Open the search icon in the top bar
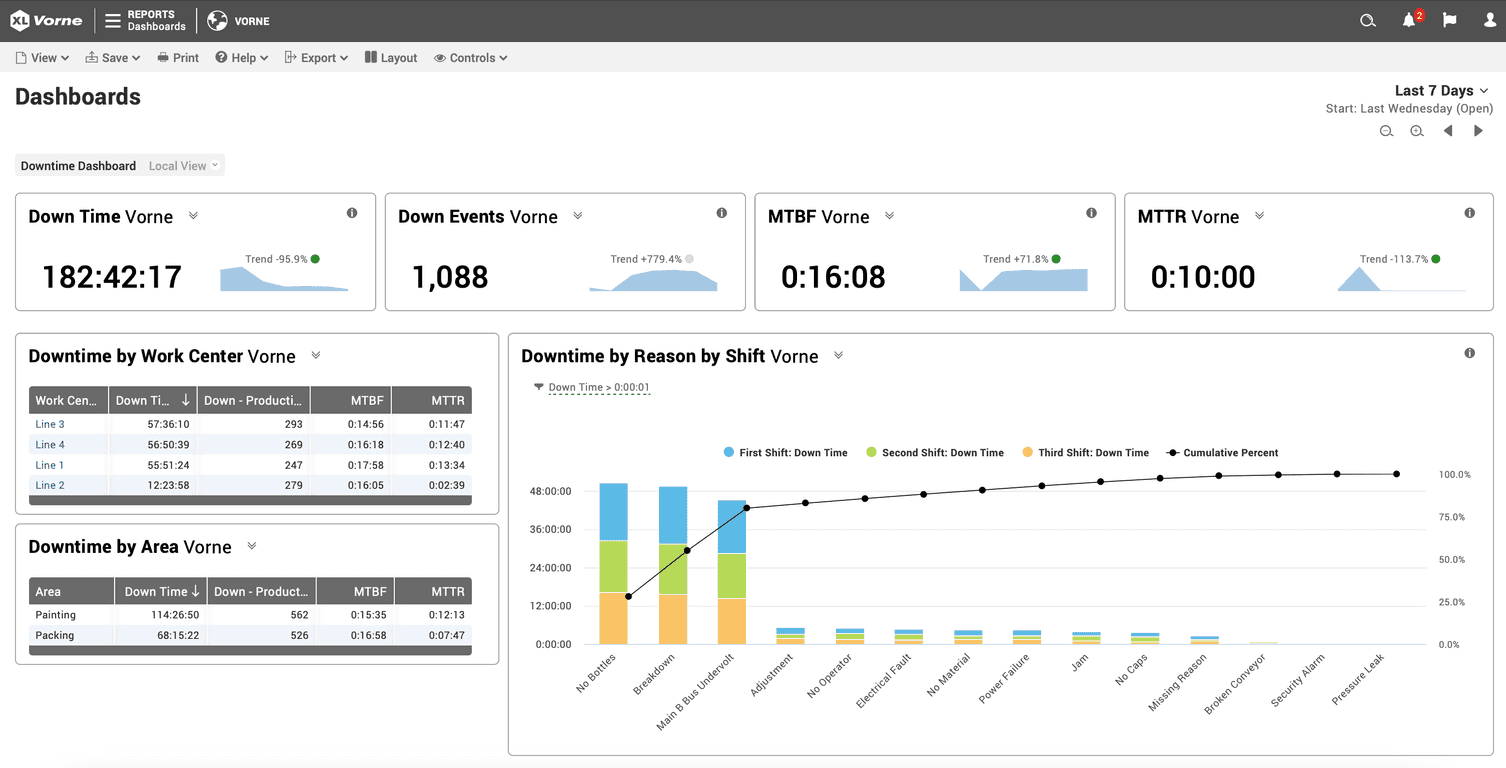The width and height of the screenshot is (1506, 768). (1367, 20)
